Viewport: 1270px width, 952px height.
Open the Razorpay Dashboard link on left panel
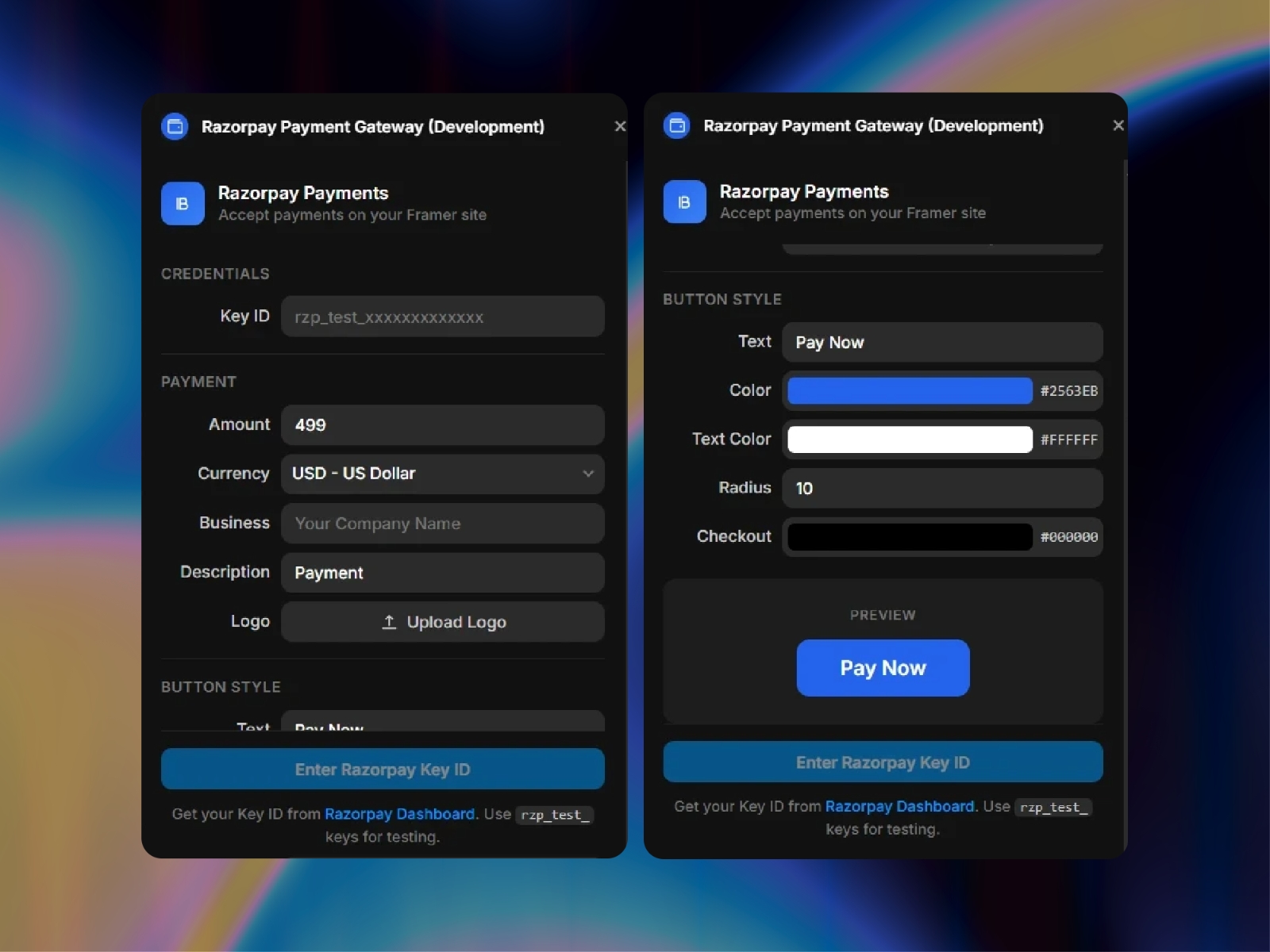pyautogui.click(x=399, y=814)
